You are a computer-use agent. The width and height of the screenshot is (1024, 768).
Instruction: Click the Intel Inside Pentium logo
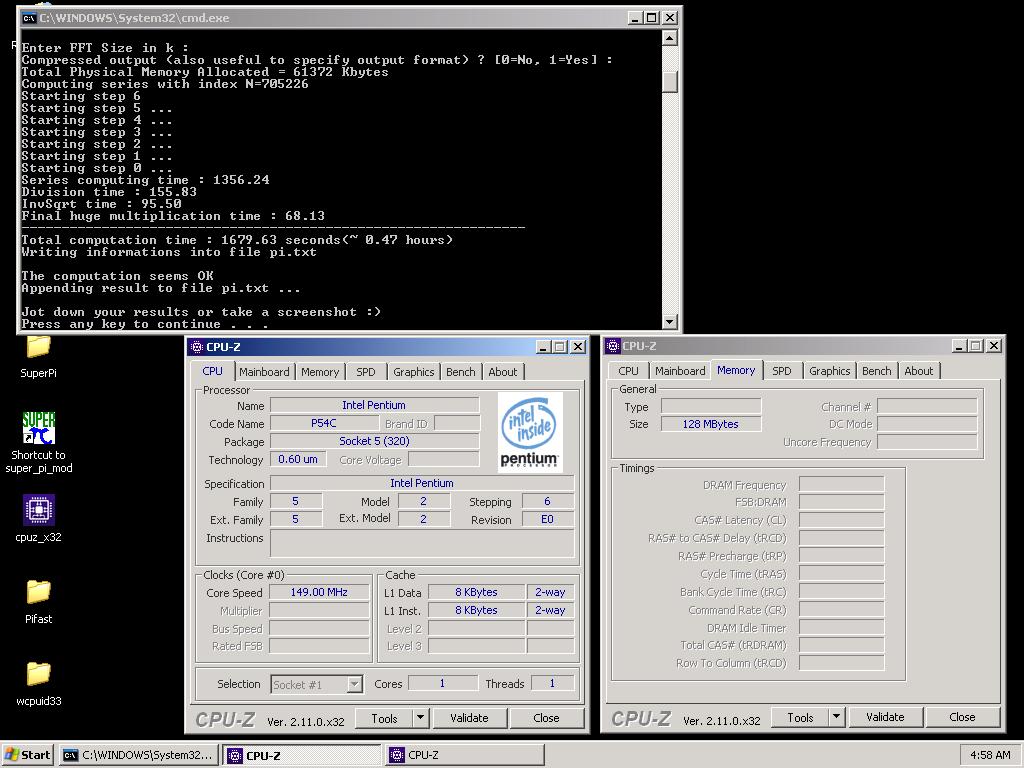(x=531, y=432)
